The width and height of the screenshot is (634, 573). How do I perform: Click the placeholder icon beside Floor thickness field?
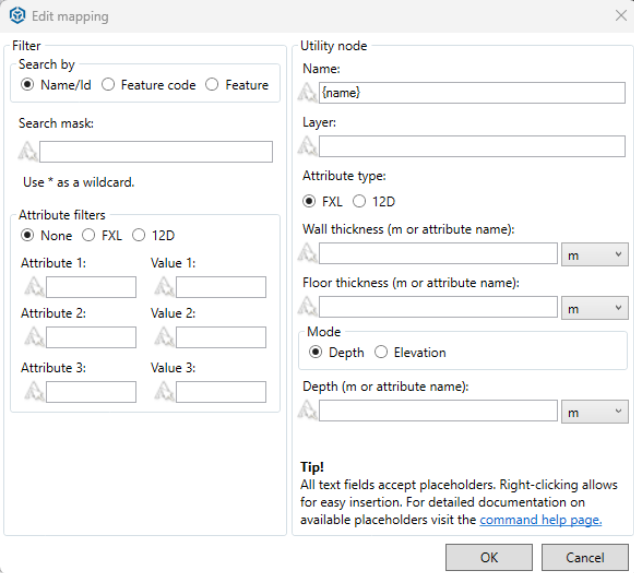(309, 307)
